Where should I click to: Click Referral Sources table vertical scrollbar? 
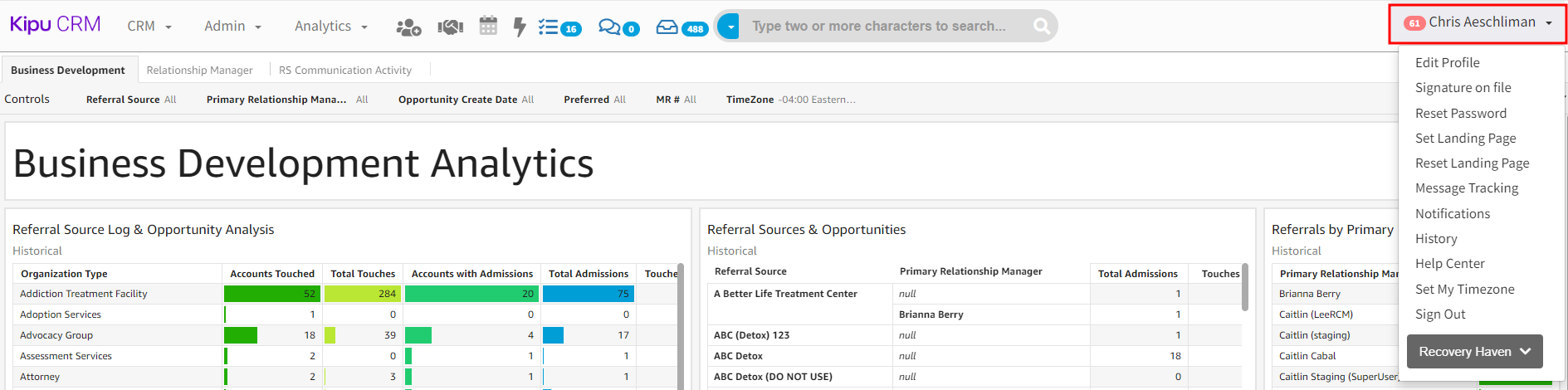(x=1244, y=287)
